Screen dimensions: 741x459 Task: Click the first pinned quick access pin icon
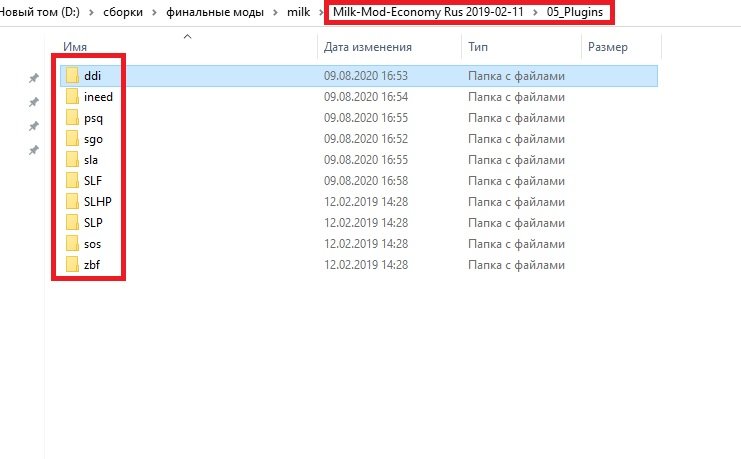33,78
